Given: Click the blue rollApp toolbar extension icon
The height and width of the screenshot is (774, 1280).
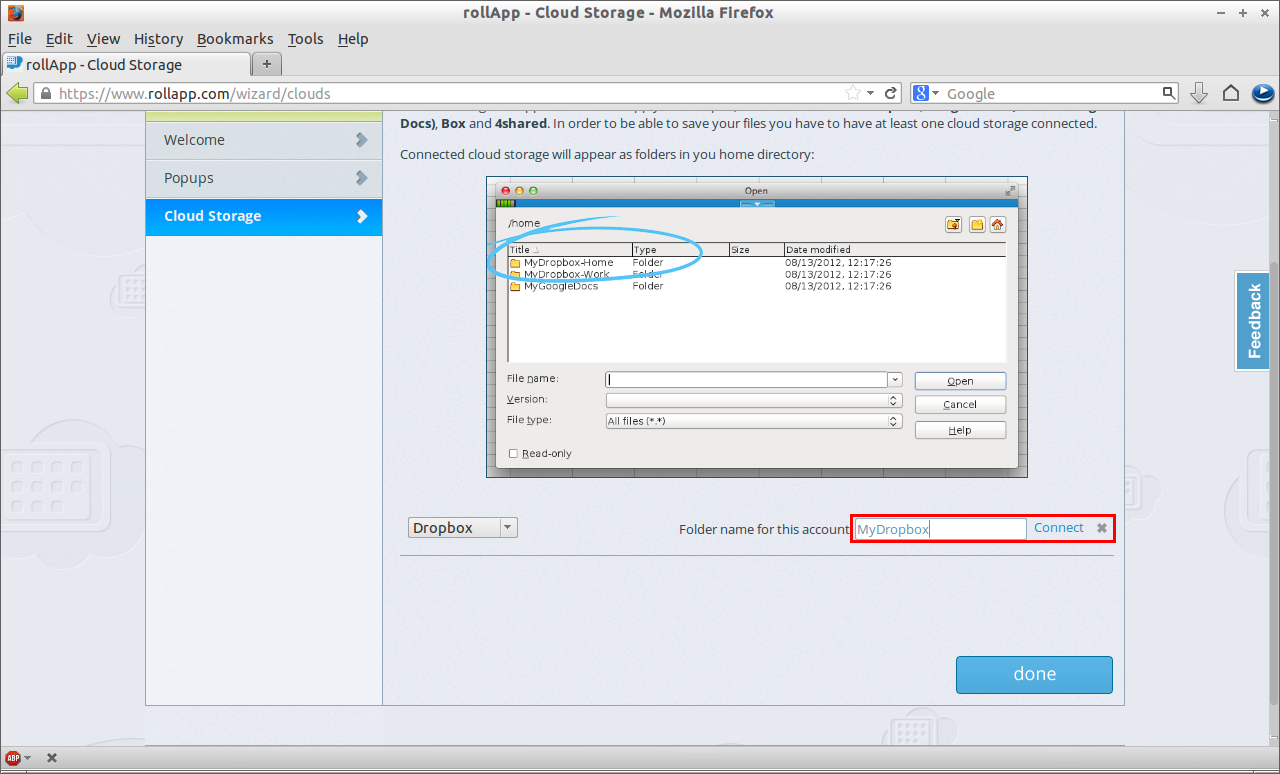Looking at the screenshot, I should [1263, 93].
